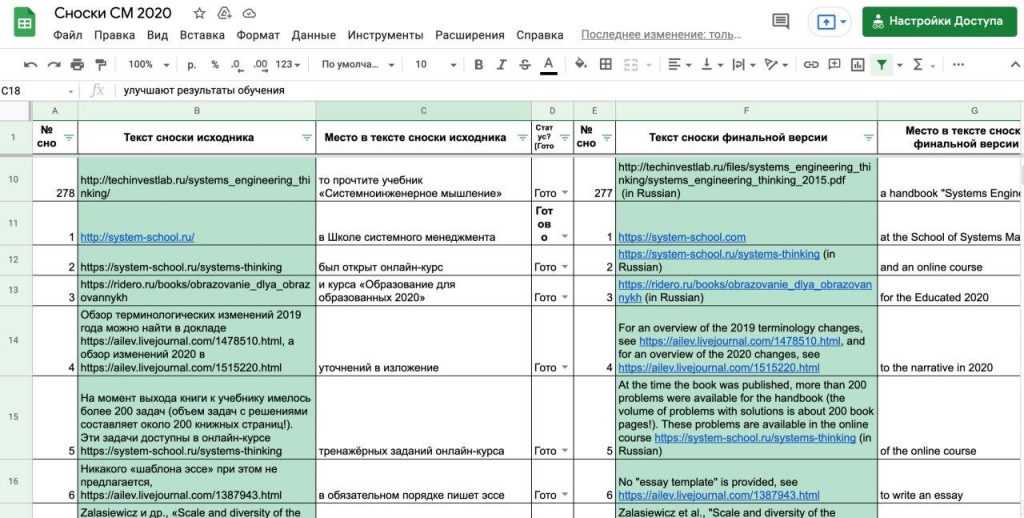Click the move to Drive folder icon
Viewport: 1024px width, 518px height.
224,13
